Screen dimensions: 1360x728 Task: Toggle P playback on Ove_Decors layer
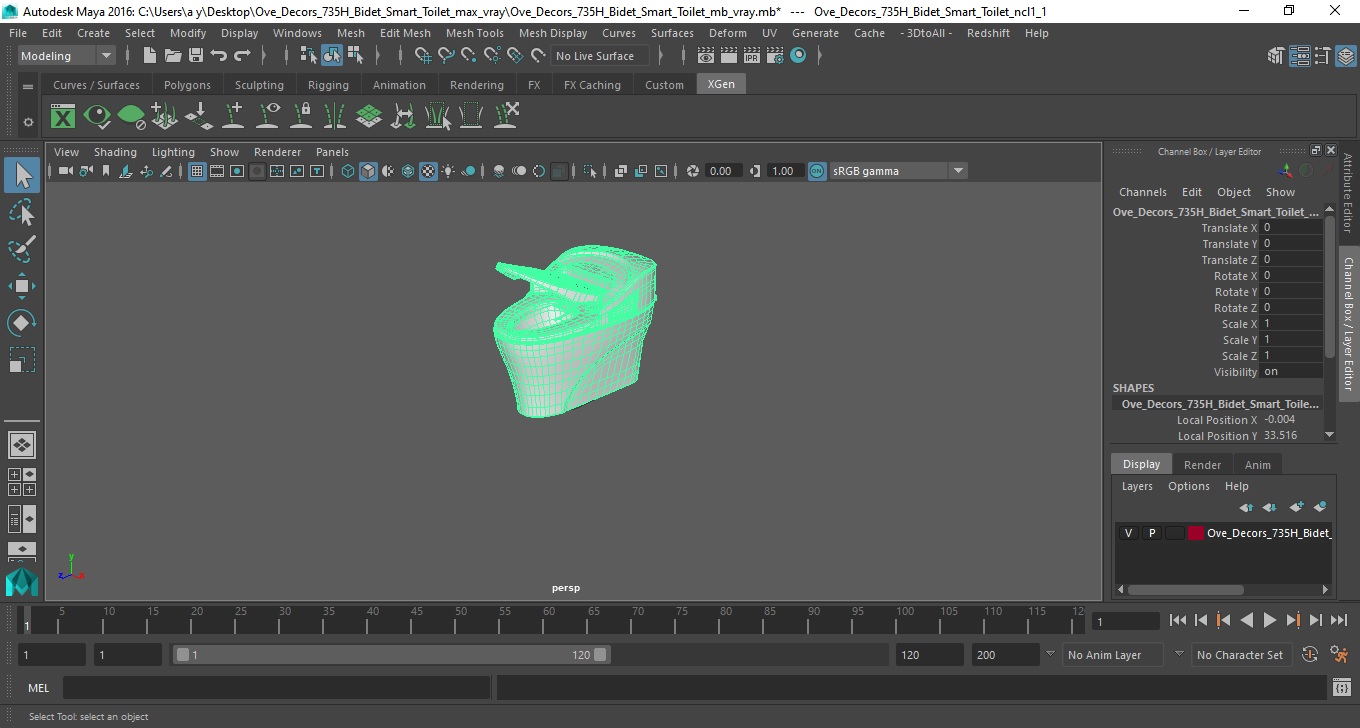point(1152,533)
